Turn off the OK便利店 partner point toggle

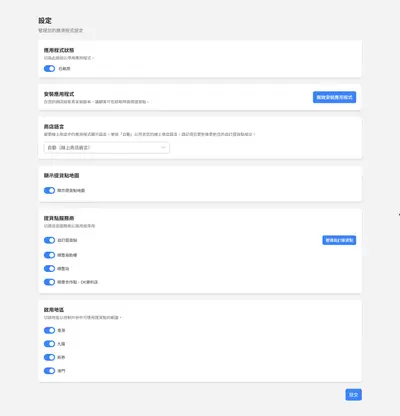coord(49,282)
